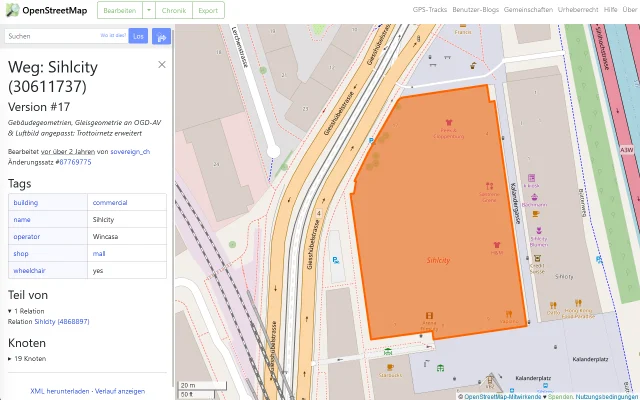Click the OpenStreetMap magnifier logo

12,10
